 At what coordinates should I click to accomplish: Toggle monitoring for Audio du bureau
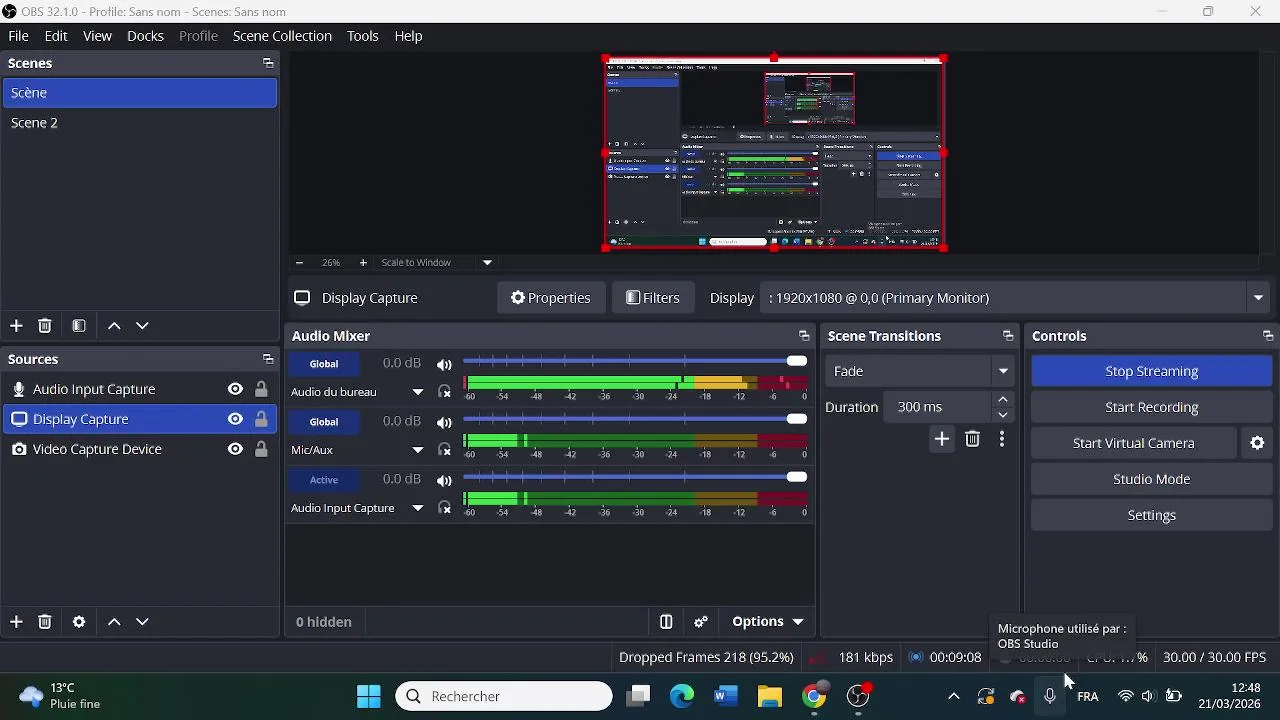[x=444, y=392]
